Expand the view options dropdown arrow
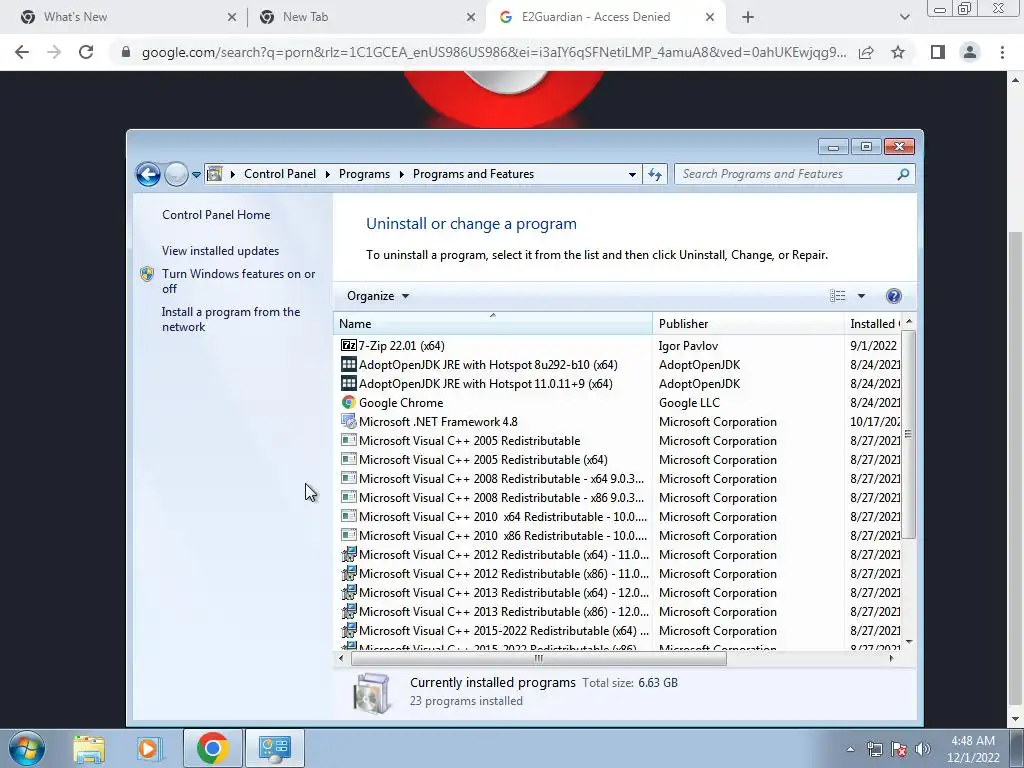 point(861,296)
